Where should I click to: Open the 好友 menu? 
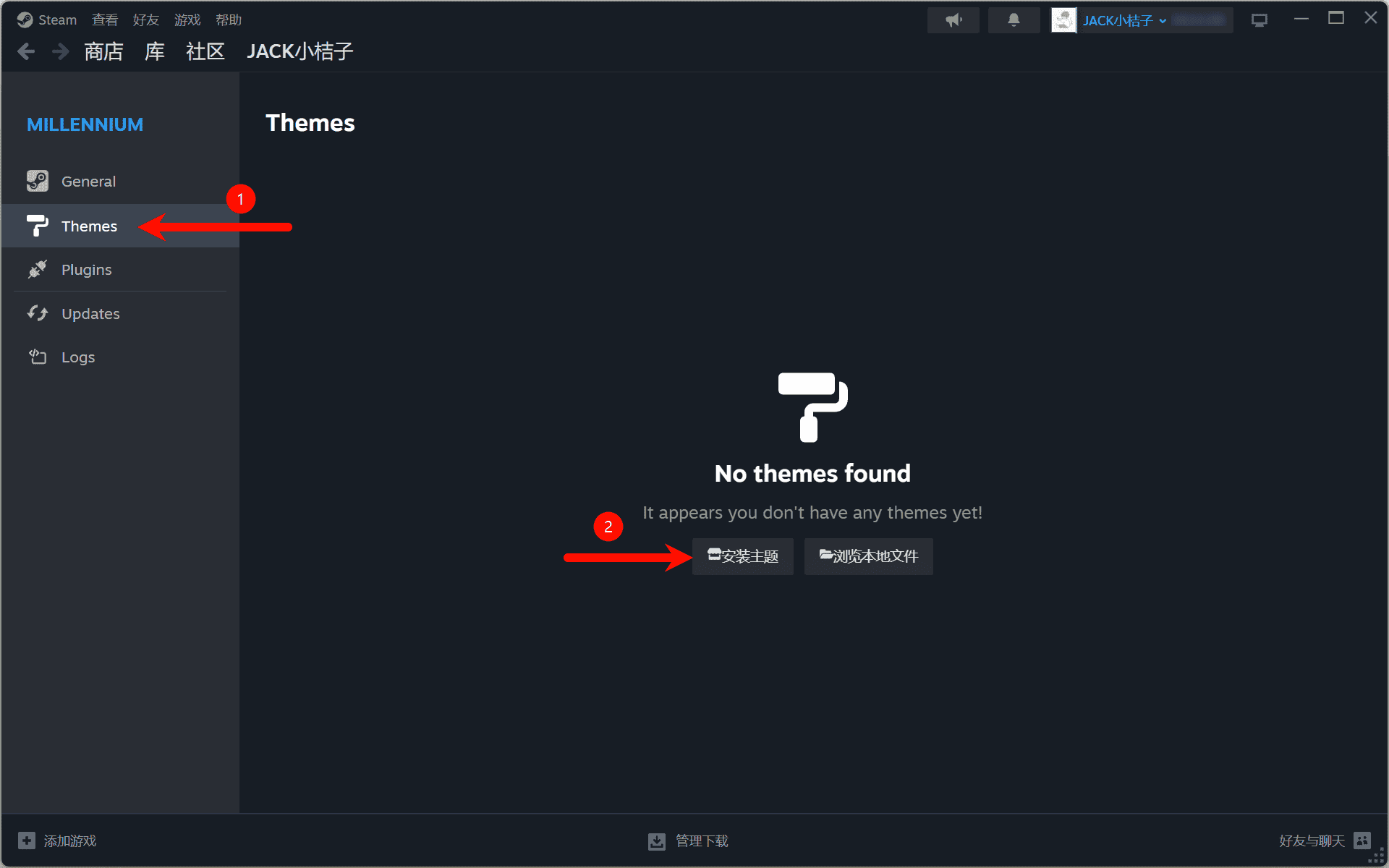pyautogui.click(x=146, y=20)
